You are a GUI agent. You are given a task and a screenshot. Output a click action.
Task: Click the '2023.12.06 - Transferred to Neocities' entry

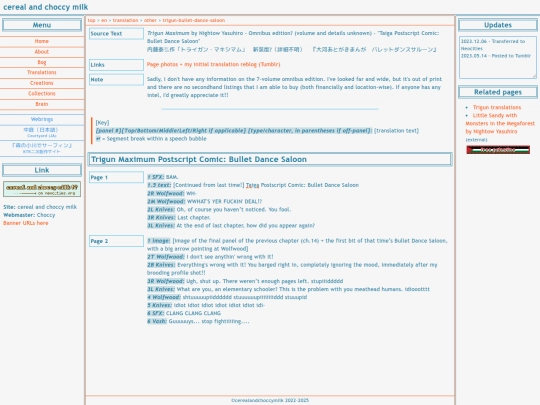click(x=493, y=45)
